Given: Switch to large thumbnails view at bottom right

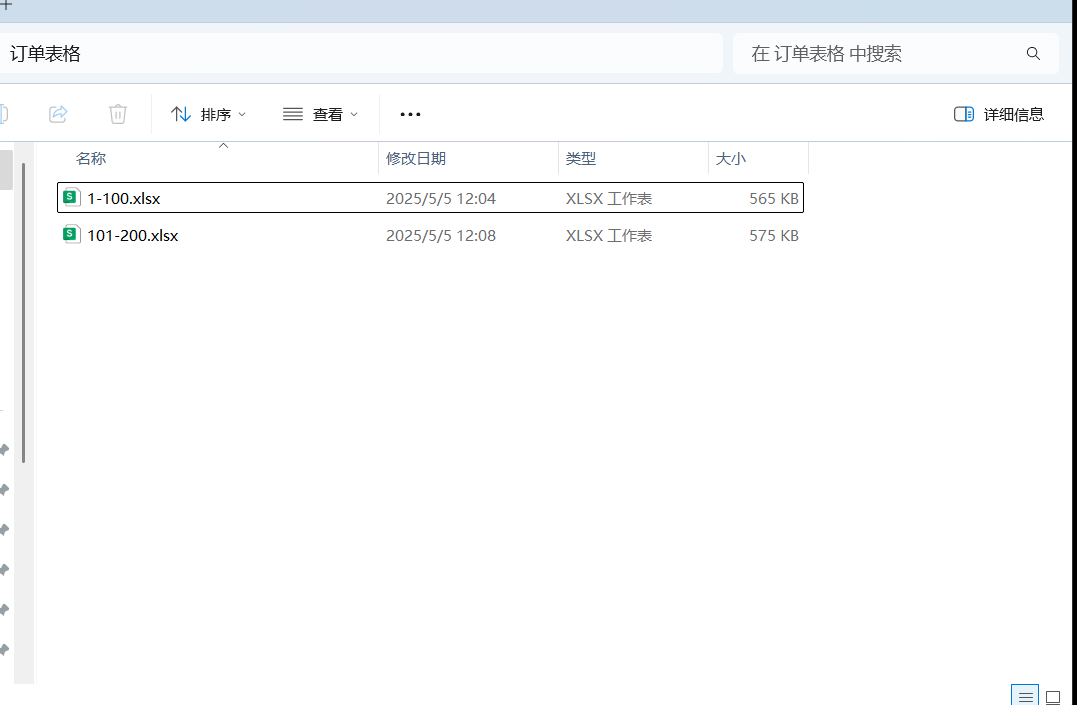Looking at the screenshot, I should coord(1052,696).
